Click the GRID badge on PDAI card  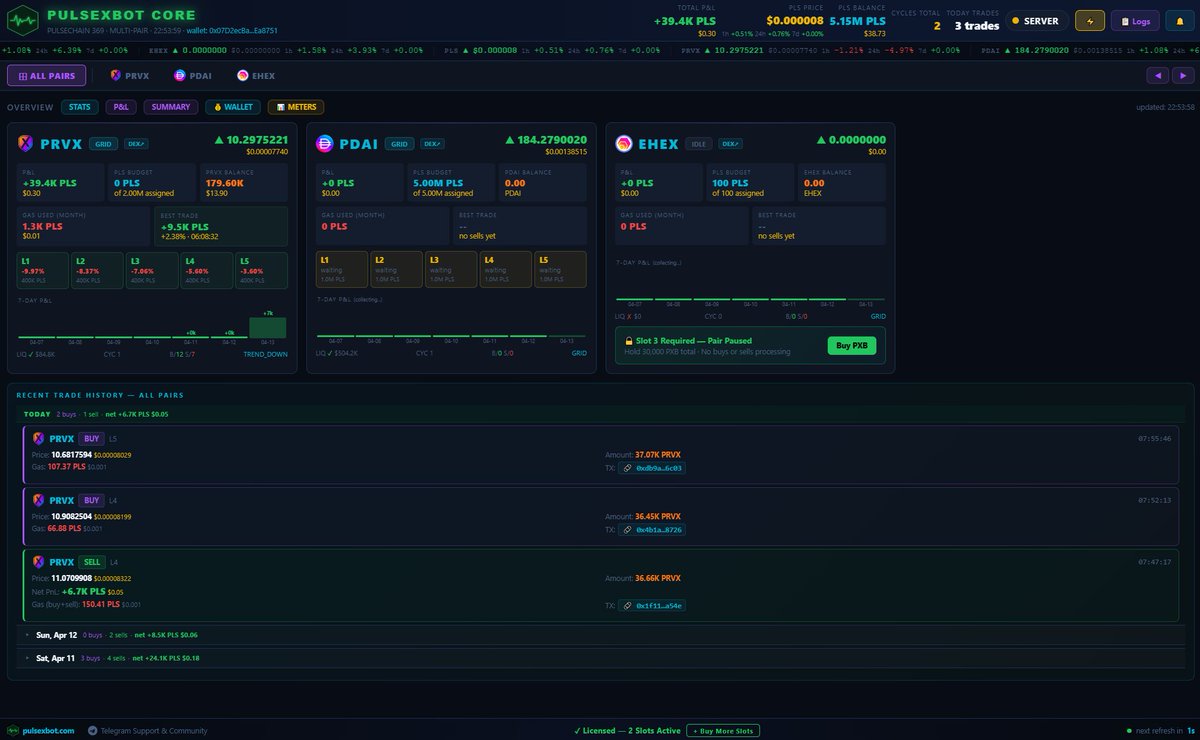click(x=399, y=144)
